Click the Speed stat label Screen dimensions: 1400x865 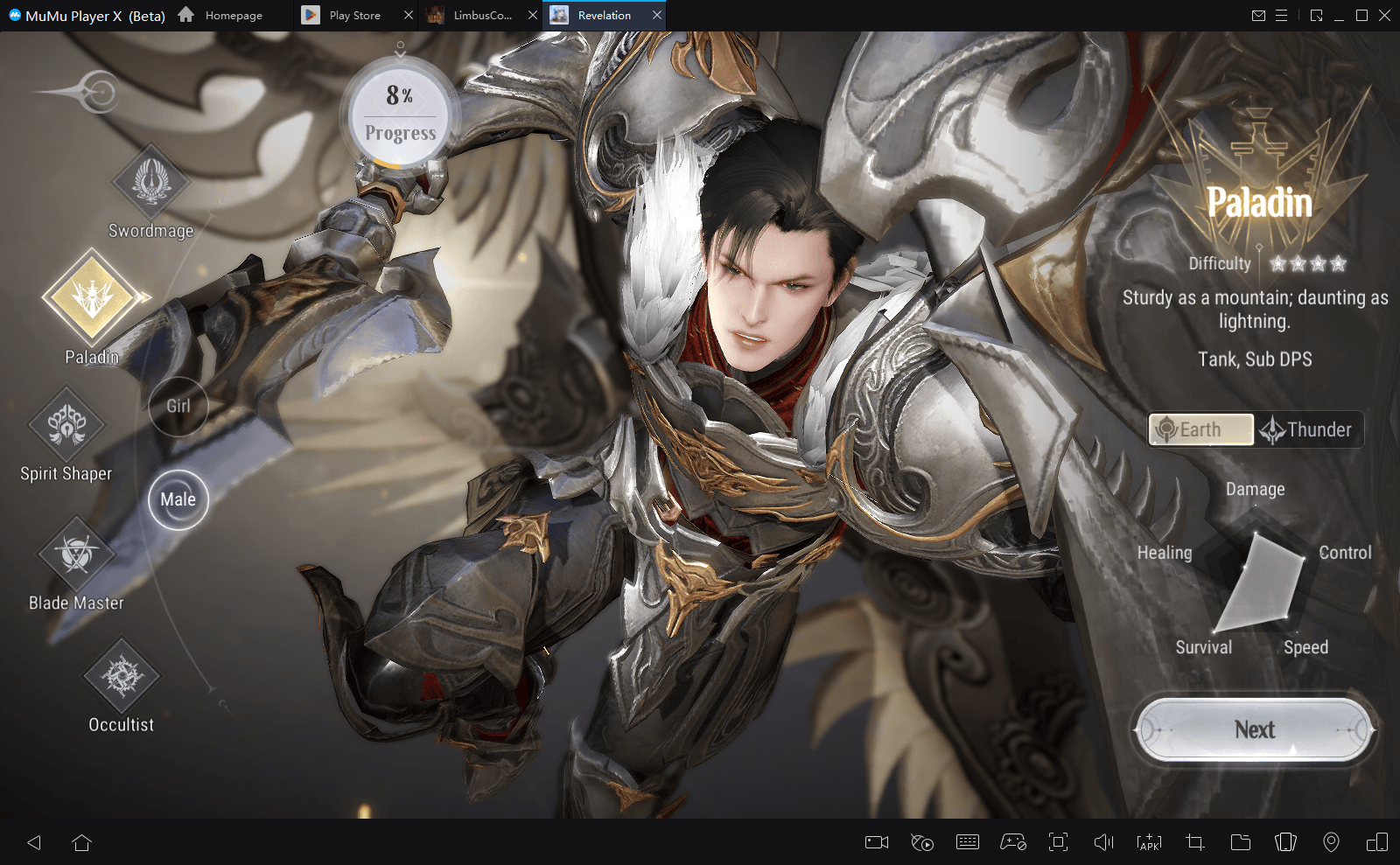point(1305,647)
